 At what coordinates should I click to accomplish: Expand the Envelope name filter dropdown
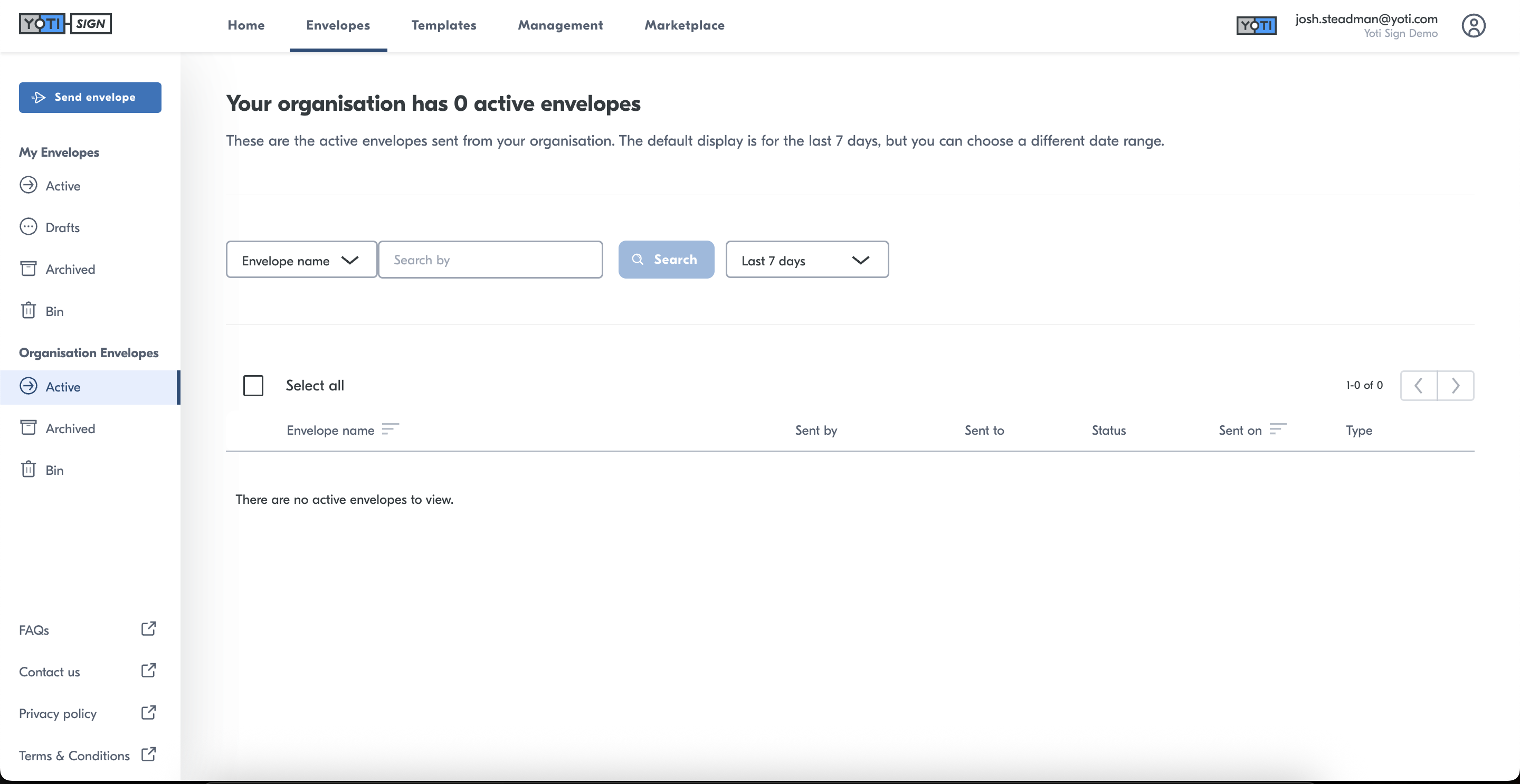pos(301,260)
